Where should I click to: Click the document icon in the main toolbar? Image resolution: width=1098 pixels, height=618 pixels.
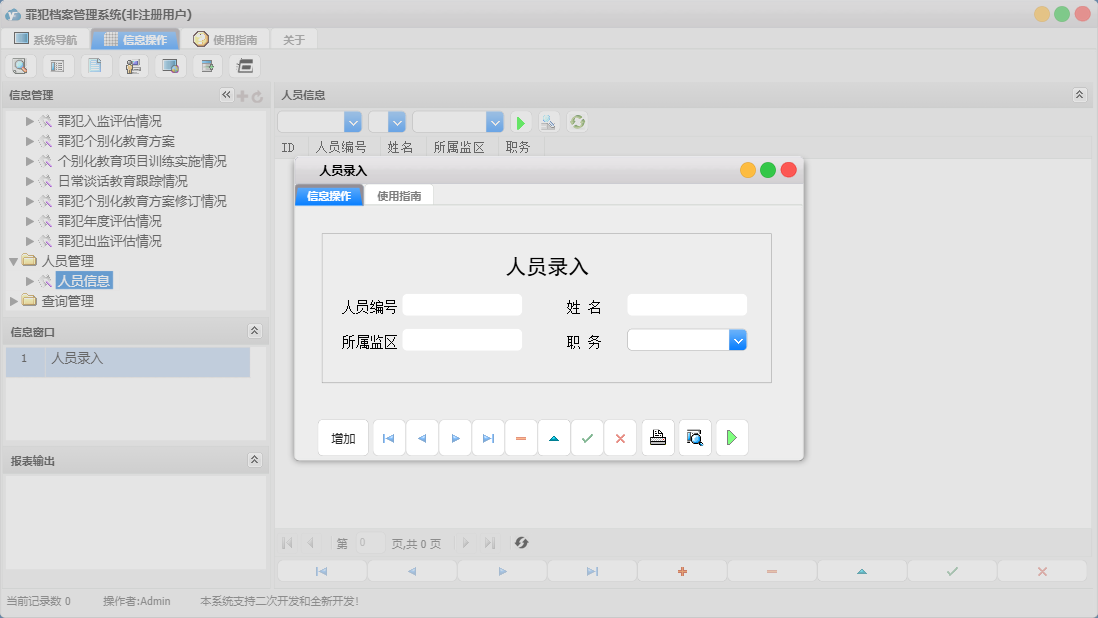pyautogui.click(x=95, y=65)
